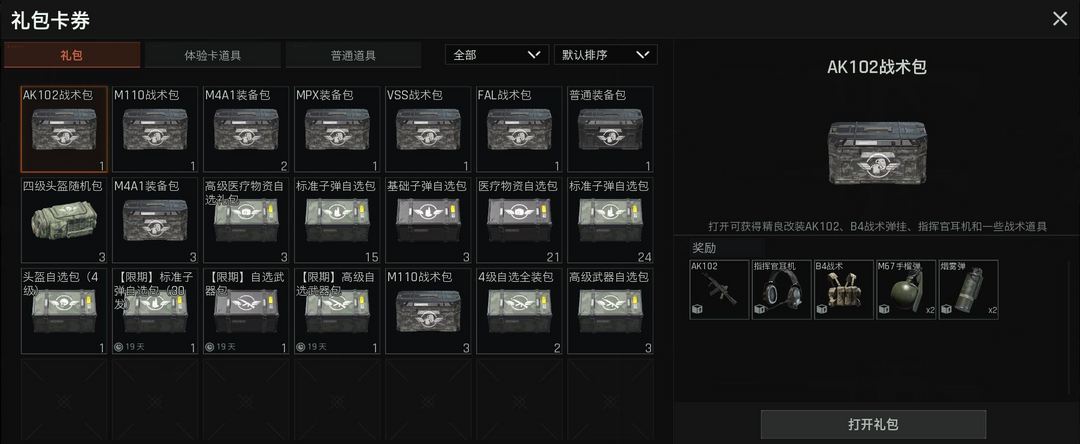Screen dimensions: 1080x444
Task: Expand the 默认排序 sort dropdown
Action: point(605,55)
